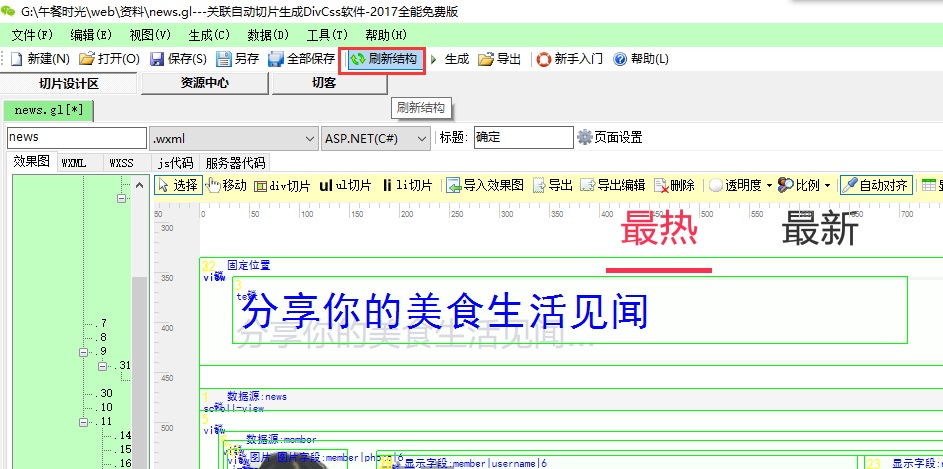Screen dimensions: 943x469
Task: Select the li切片 tool
Action: coord(407,185)
